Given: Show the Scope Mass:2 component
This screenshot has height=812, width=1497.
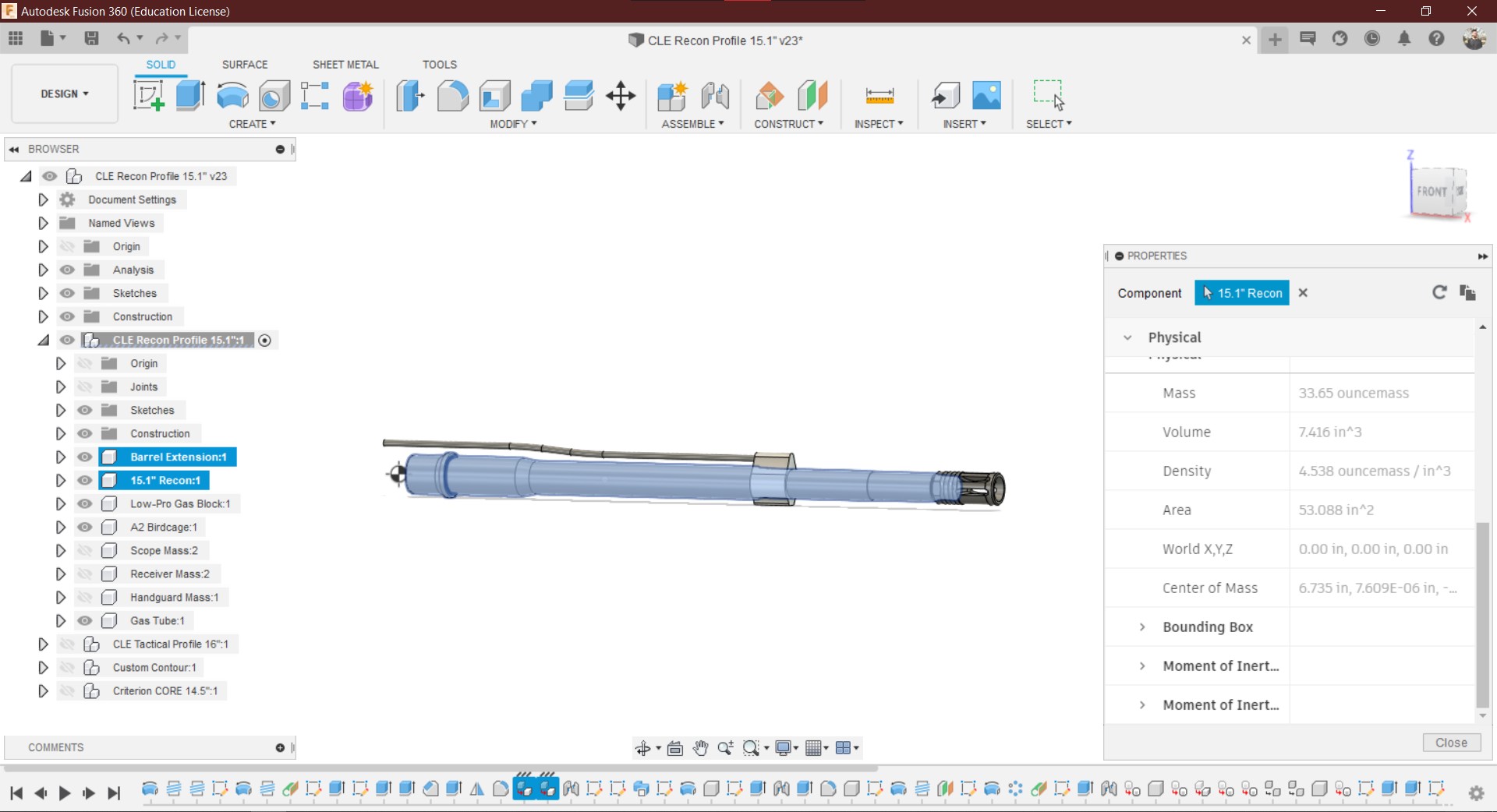Looking at the screenshot, I should [x=85, y=550].
